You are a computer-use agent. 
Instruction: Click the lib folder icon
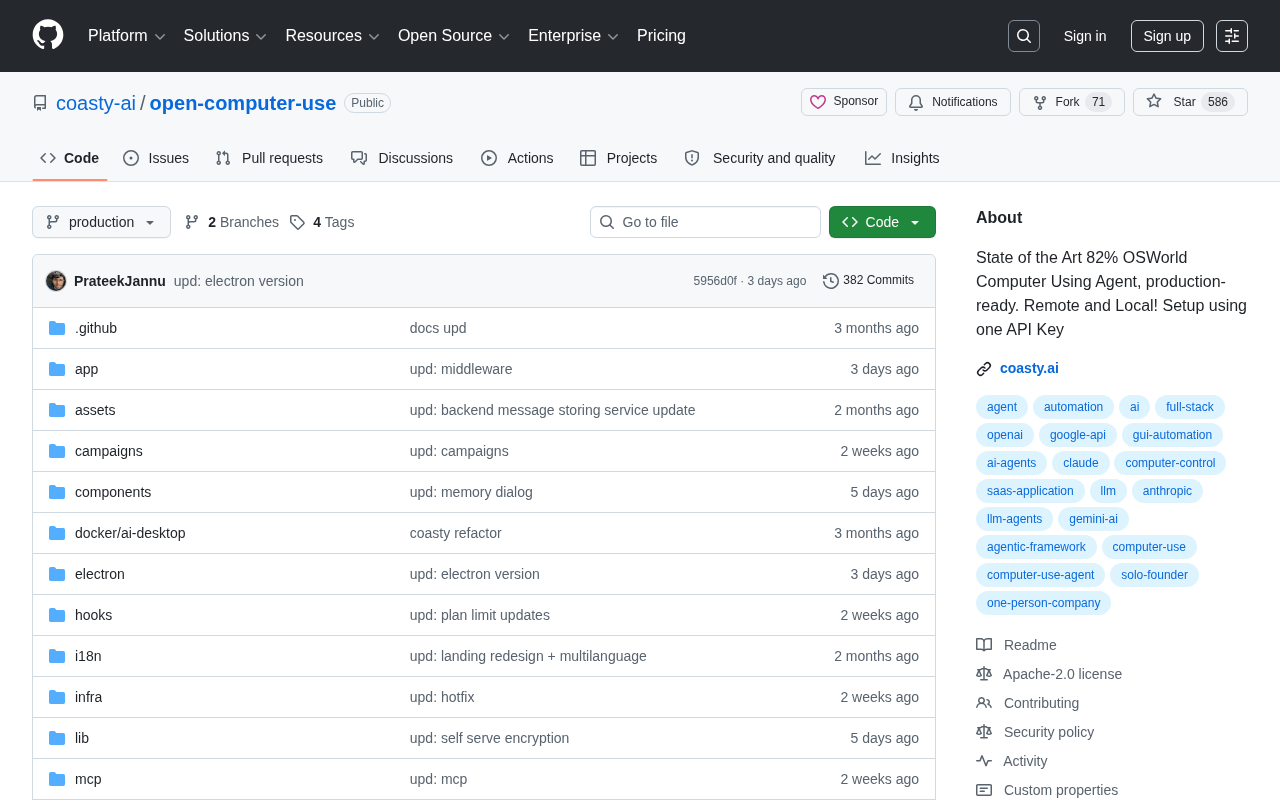pos(57,738)
